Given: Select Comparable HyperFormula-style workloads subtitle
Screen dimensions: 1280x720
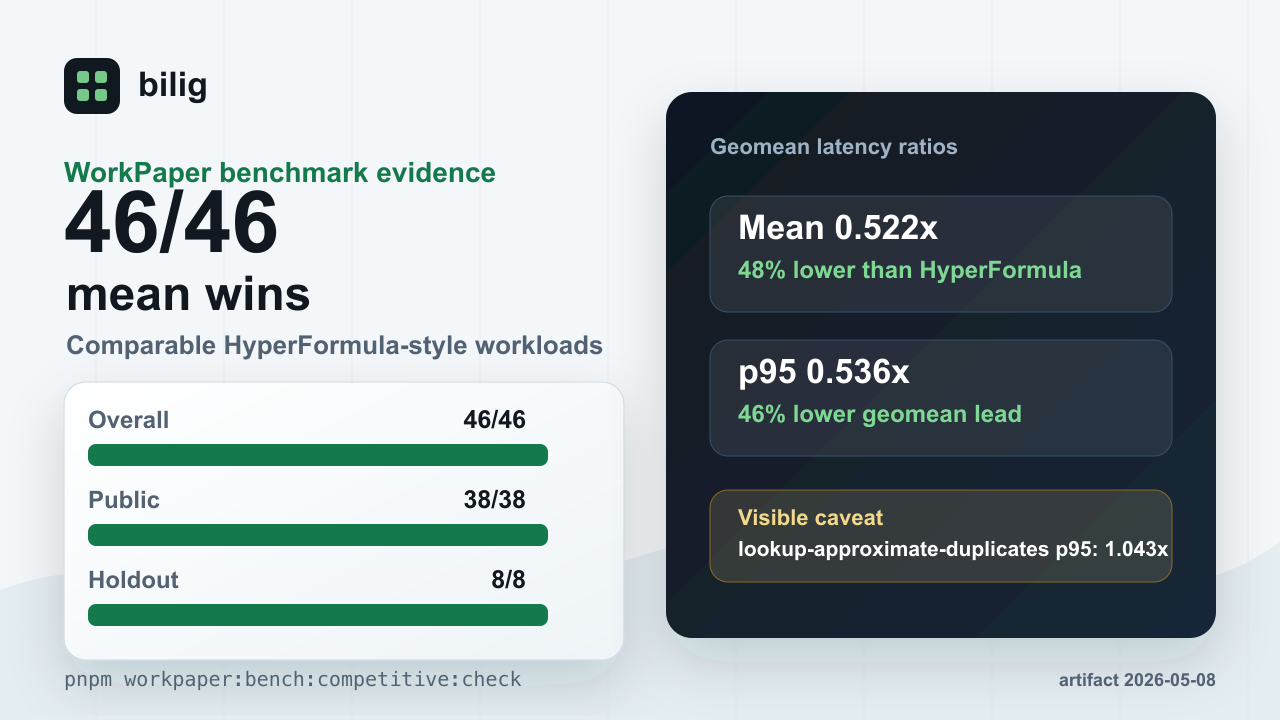Looking at the screenshot, I should pos(334,346).
